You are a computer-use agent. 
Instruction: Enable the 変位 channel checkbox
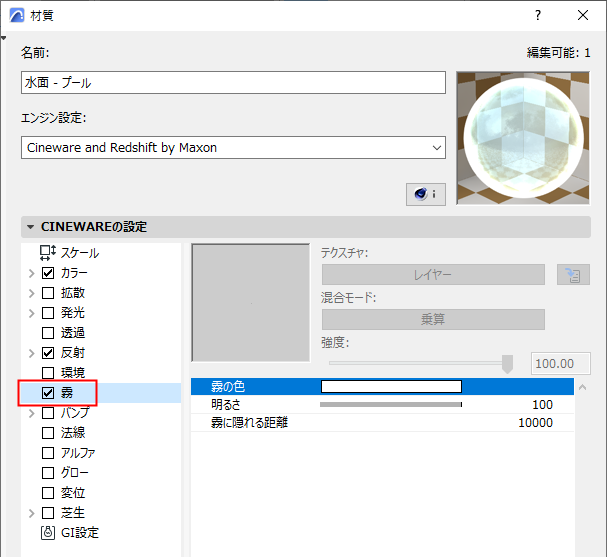point(48,493)
